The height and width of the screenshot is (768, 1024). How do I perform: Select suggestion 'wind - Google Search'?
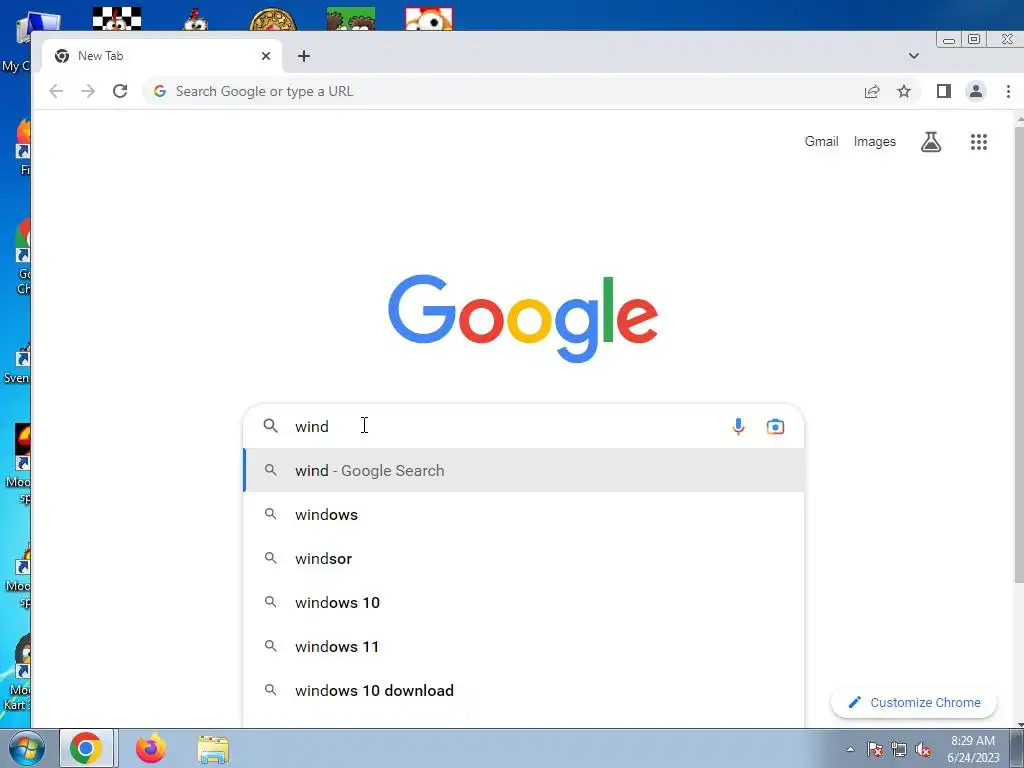(523, 470)
